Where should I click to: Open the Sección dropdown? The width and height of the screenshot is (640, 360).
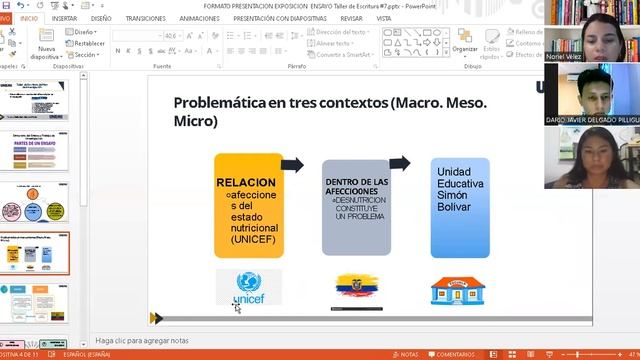click(x=83, y=55)
